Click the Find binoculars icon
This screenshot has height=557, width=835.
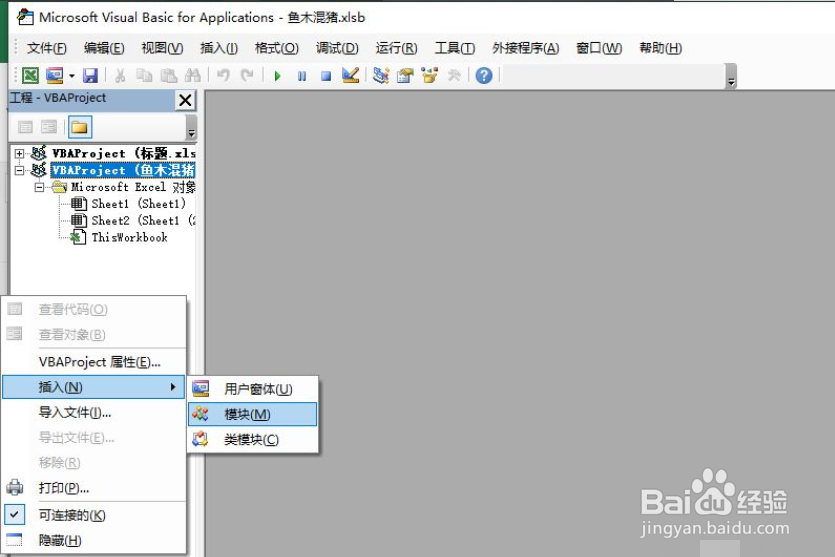(192, 76)
